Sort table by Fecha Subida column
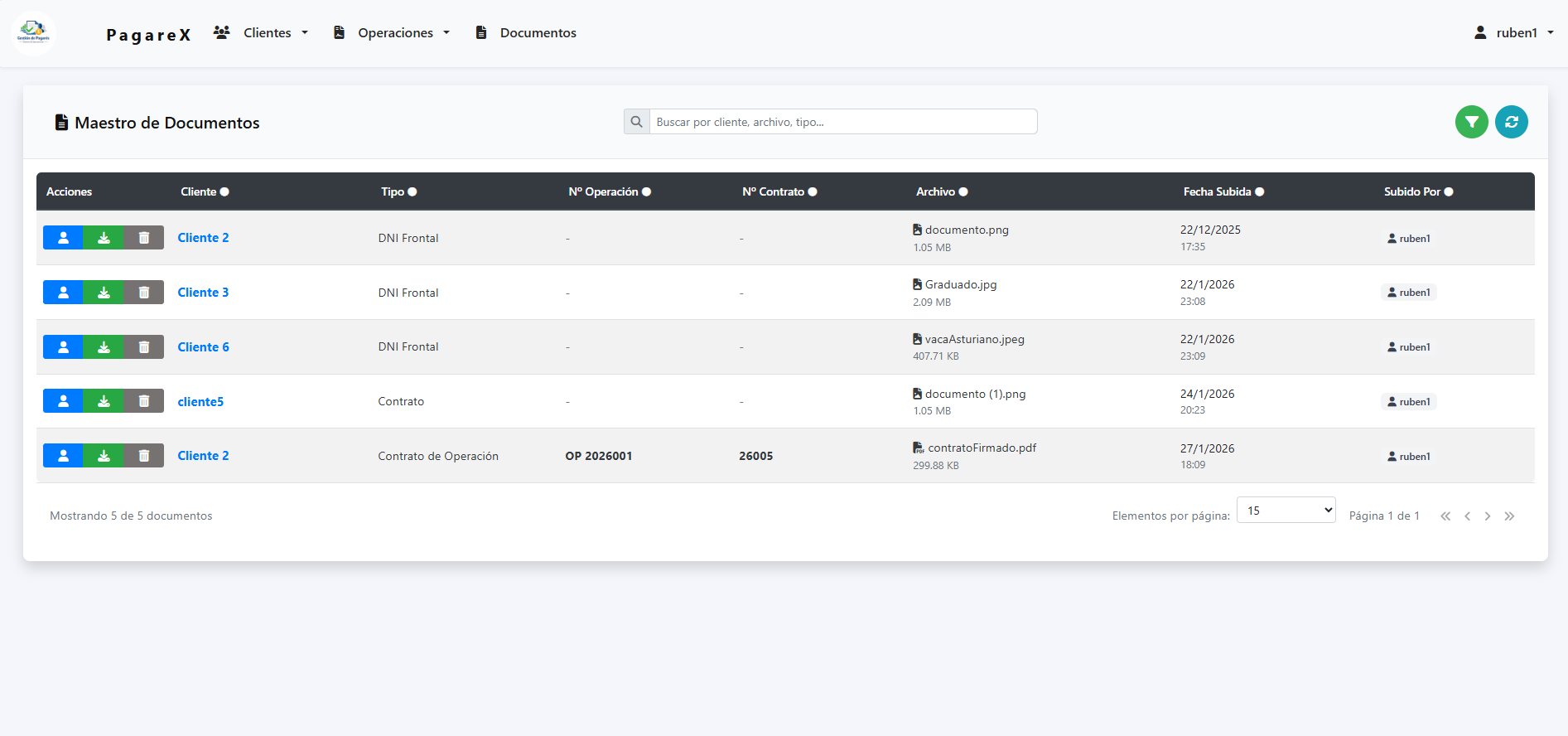 click(1223, 191)
